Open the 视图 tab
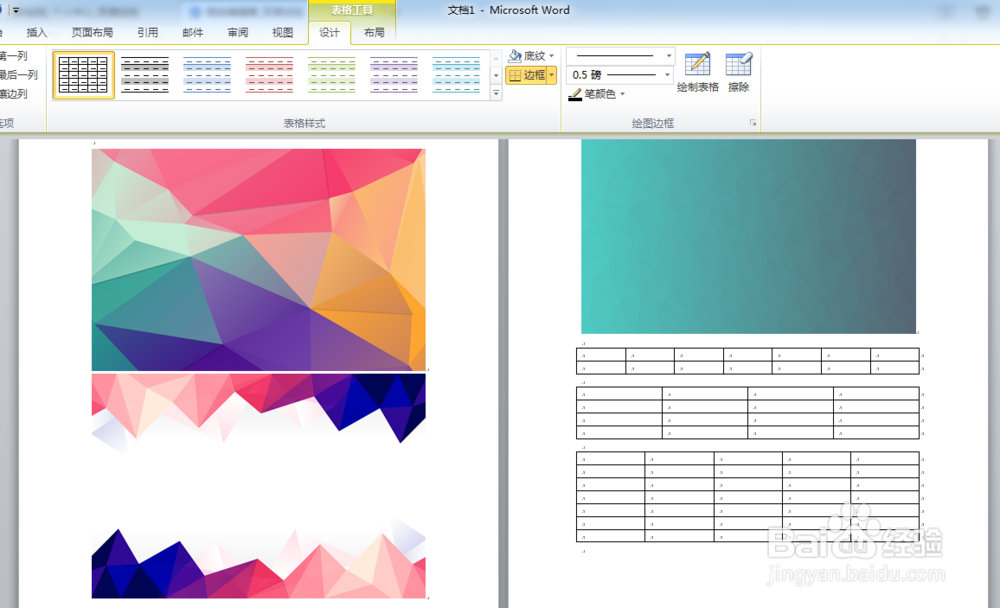 pyautogui.click(x=283, y=33)
